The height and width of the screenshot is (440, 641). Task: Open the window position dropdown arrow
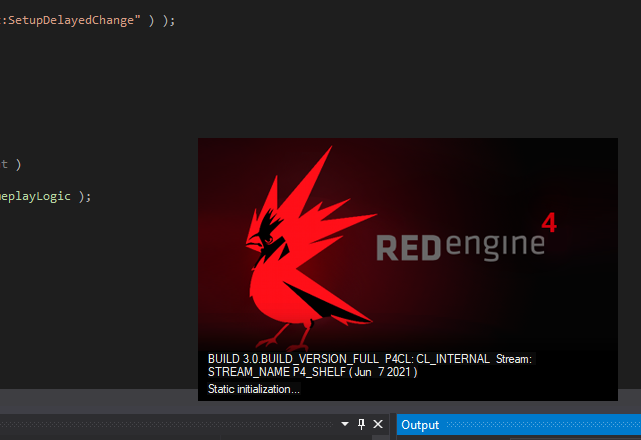(x=345, y=424)
